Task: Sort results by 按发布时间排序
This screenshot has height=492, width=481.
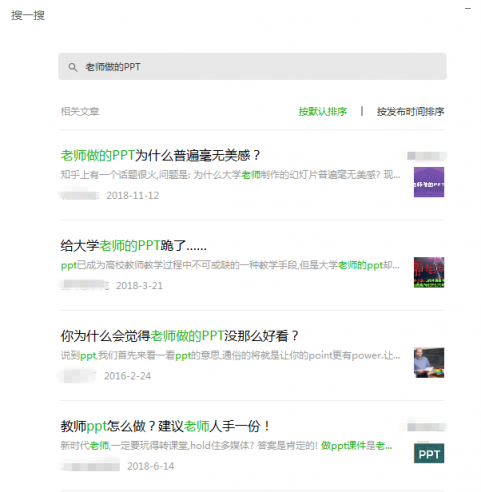Action: 410,111
